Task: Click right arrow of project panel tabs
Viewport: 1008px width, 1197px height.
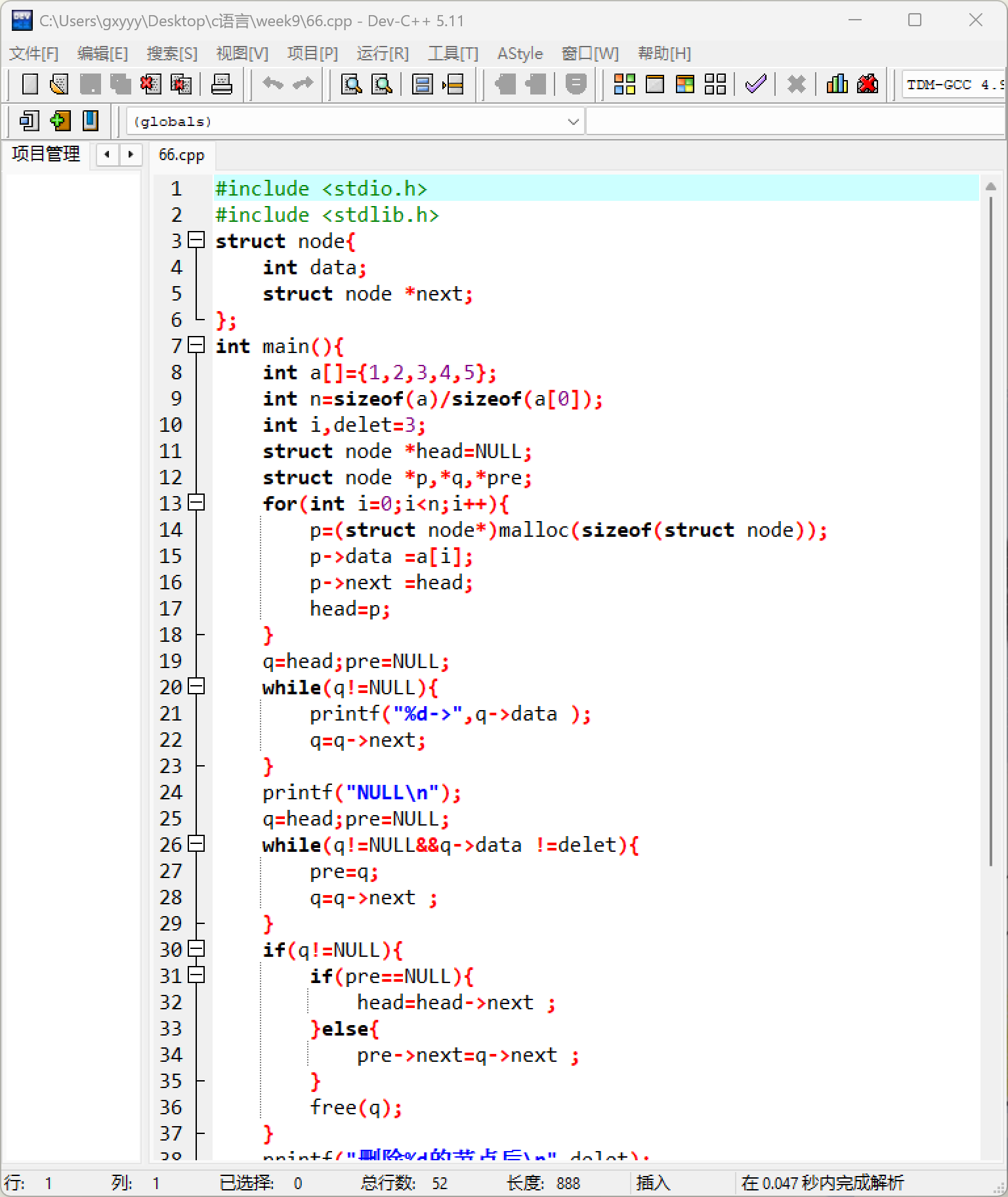Action: (131, 155)
